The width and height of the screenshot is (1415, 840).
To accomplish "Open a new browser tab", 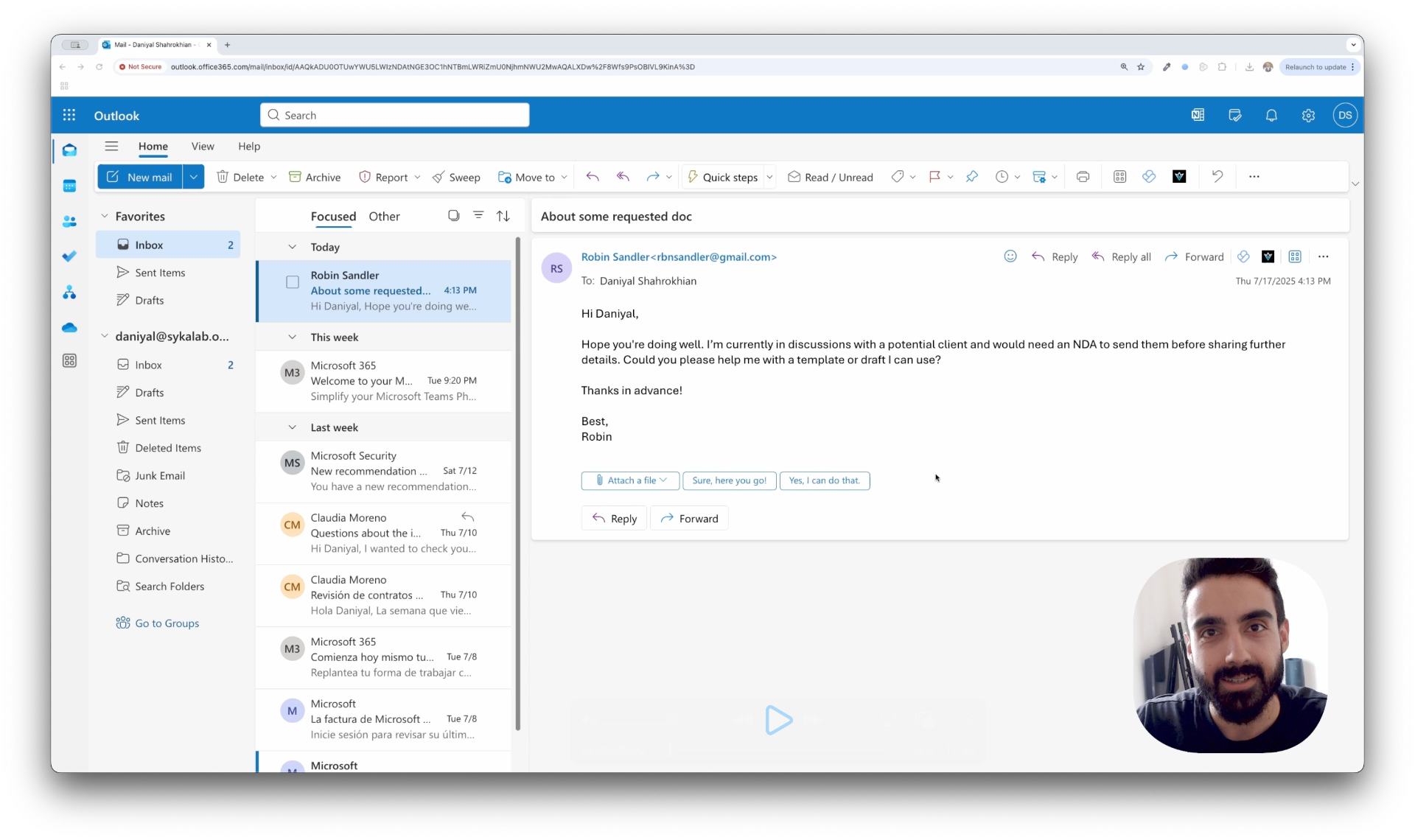I will 227,44.
